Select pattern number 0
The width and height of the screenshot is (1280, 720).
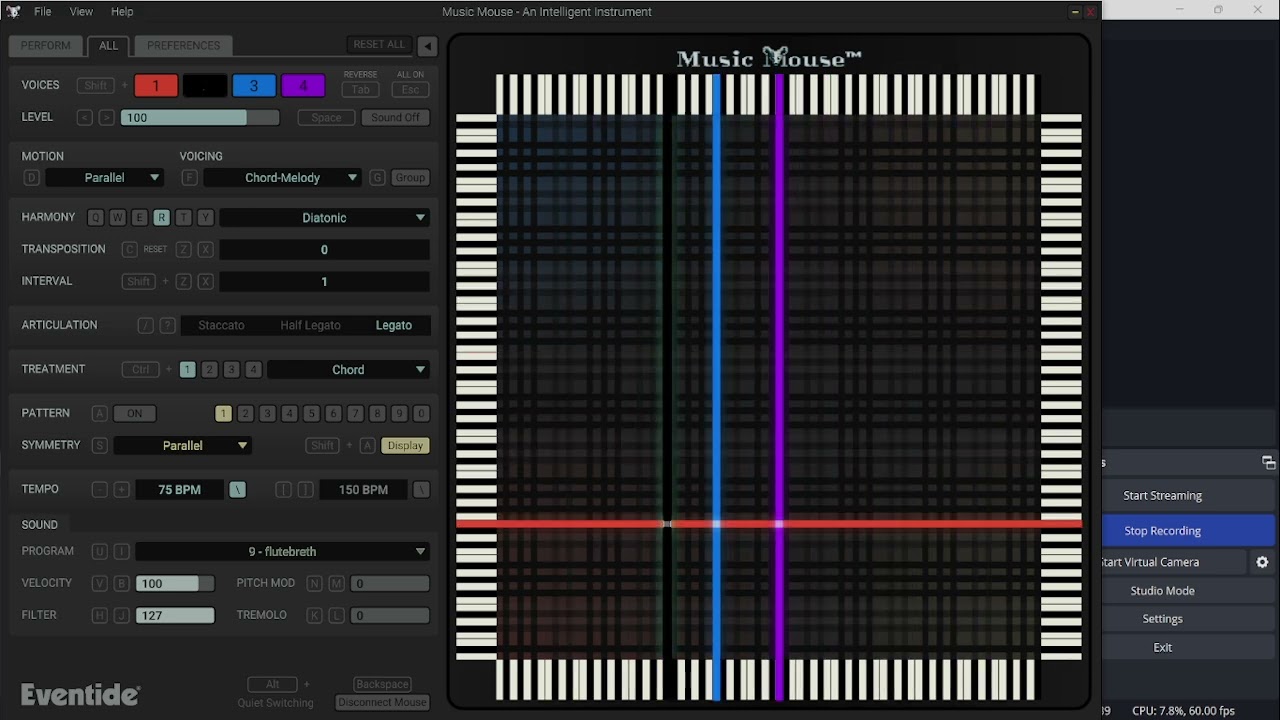422,414
